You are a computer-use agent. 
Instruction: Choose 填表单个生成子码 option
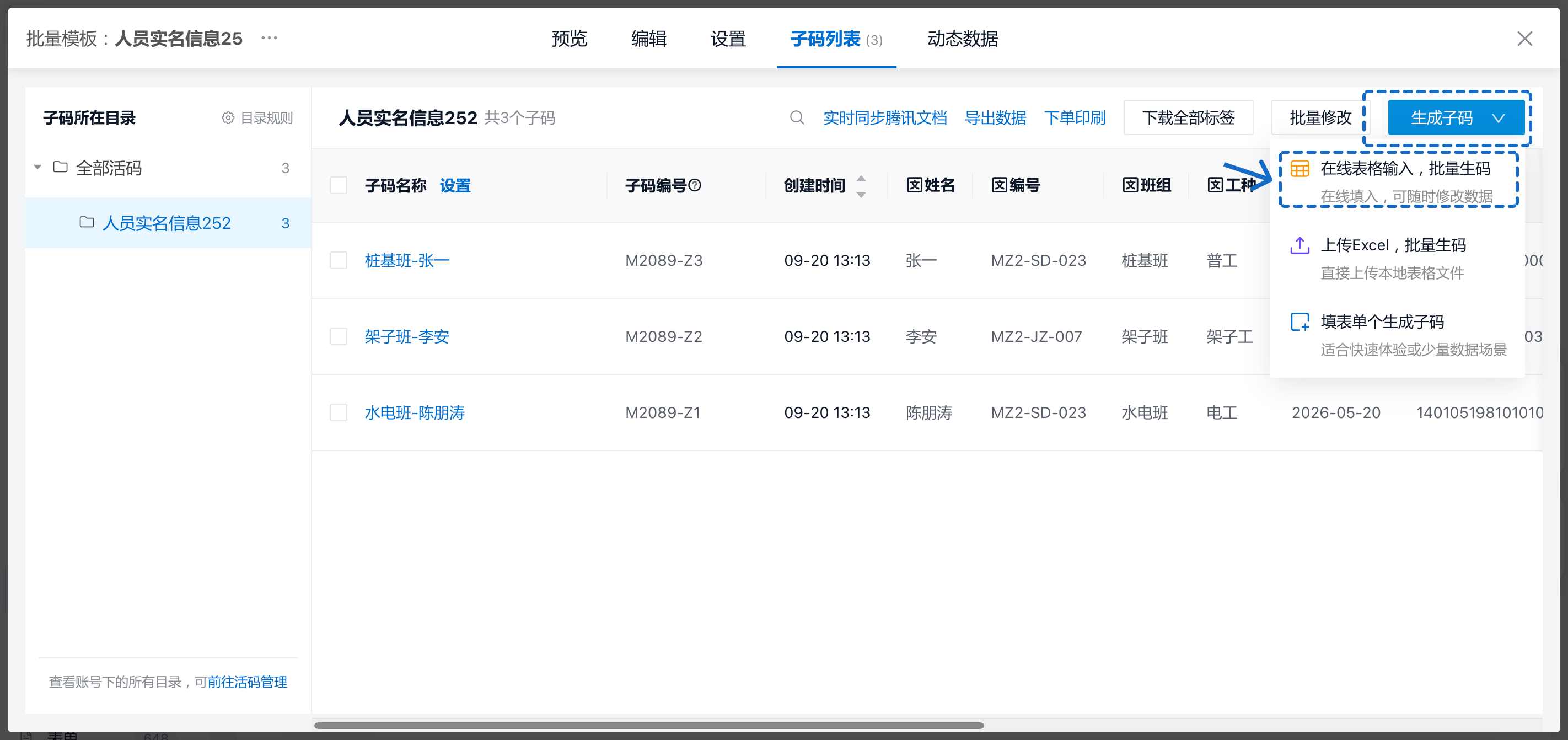tap(1398, 335)
